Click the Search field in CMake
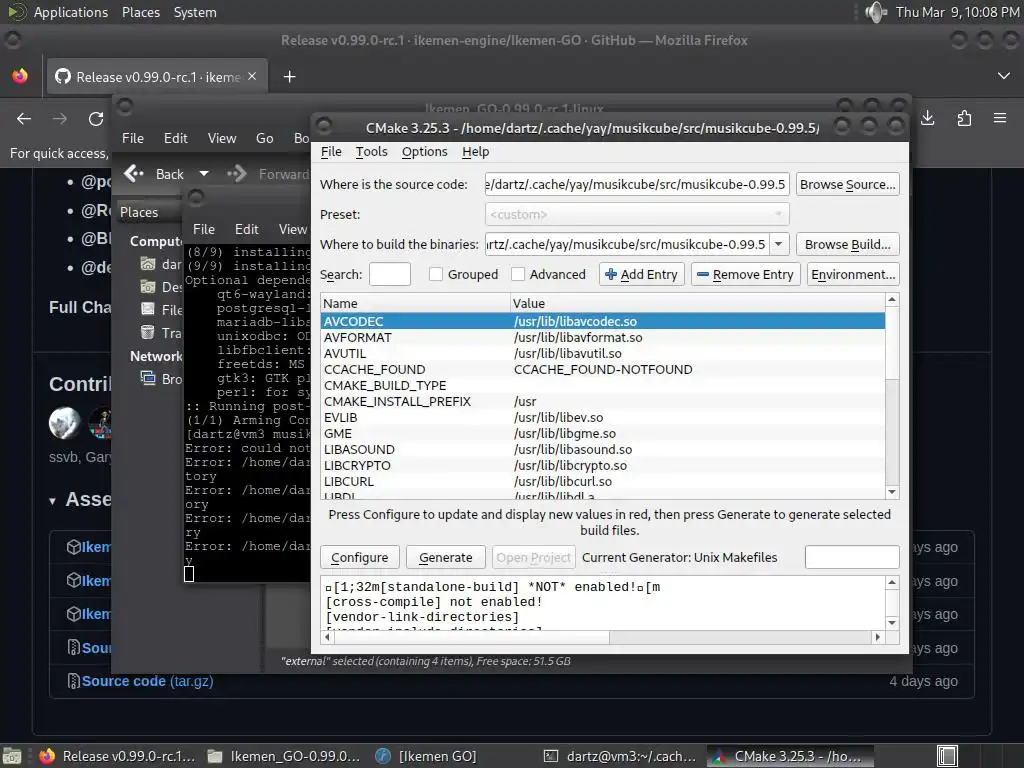 [x=390, y=274]
